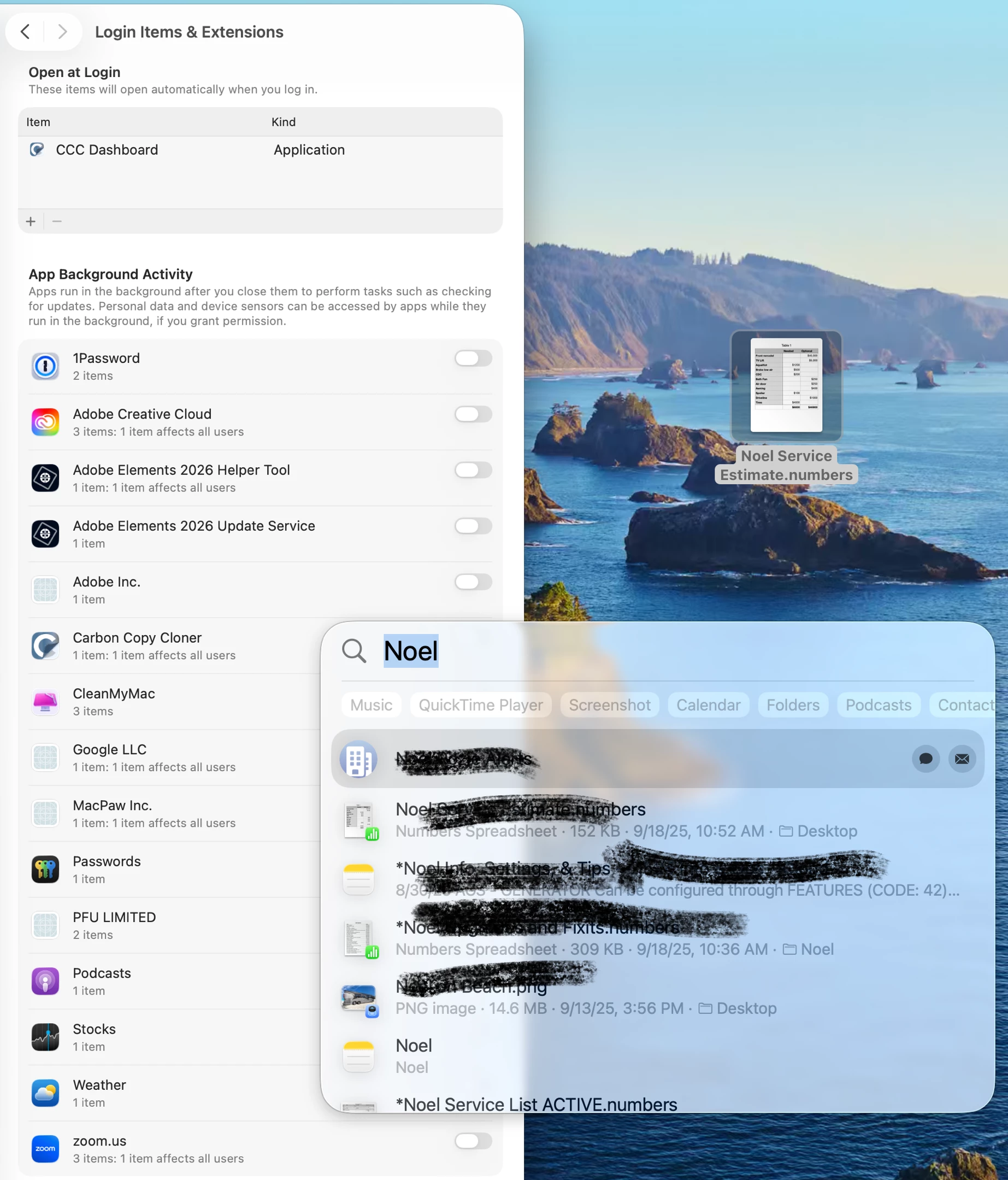Screen dimensions: 1008x1180
Task: Click the Podcasts app icon
Action: [x=45, y=981]
